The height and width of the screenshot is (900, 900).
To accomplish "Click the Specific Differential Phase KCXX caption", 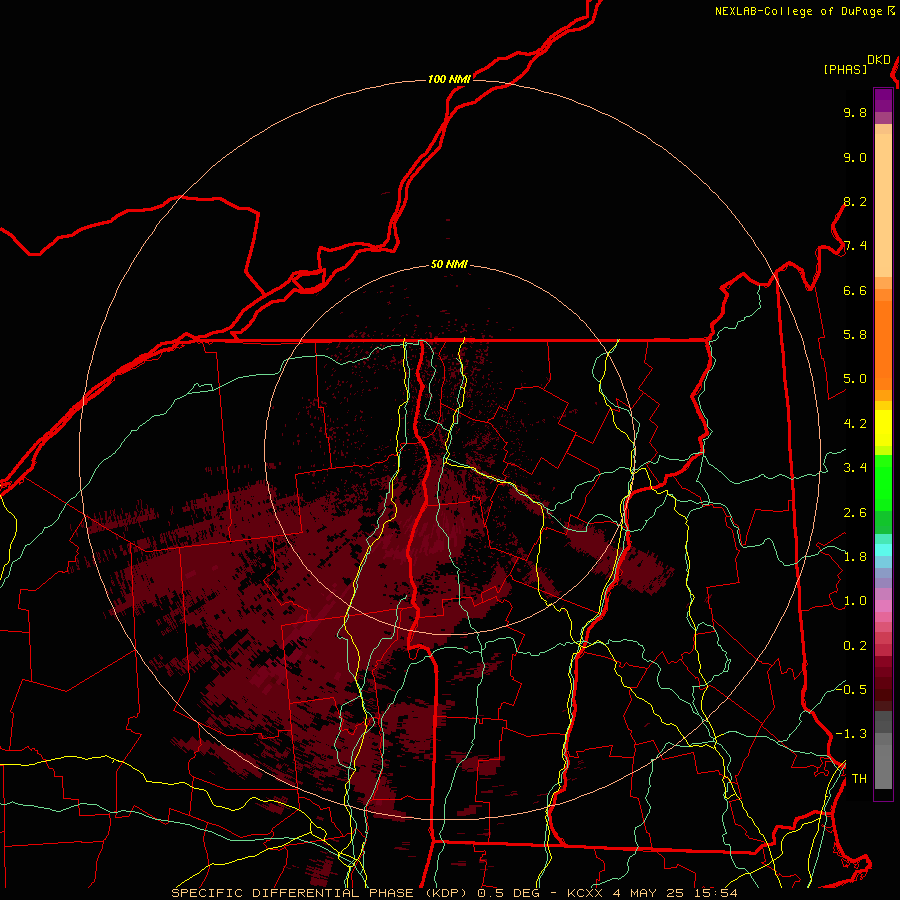I will coord(455,893).
